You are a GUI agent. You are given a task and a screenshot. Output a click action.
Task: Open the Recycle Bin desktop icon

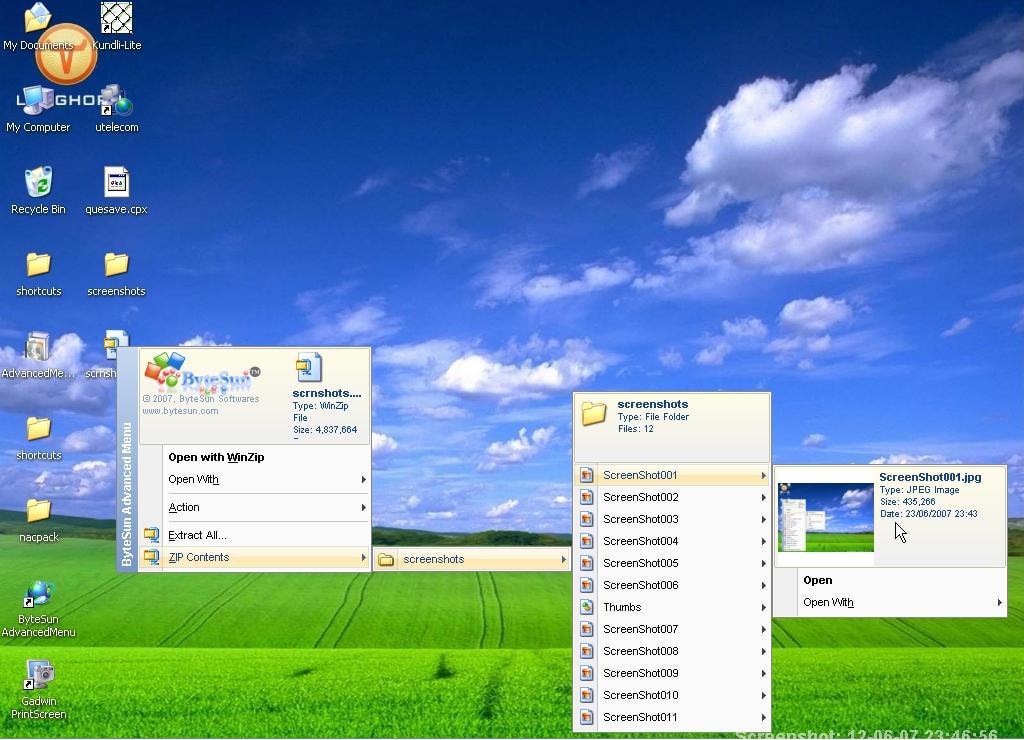tap(38, 184)
